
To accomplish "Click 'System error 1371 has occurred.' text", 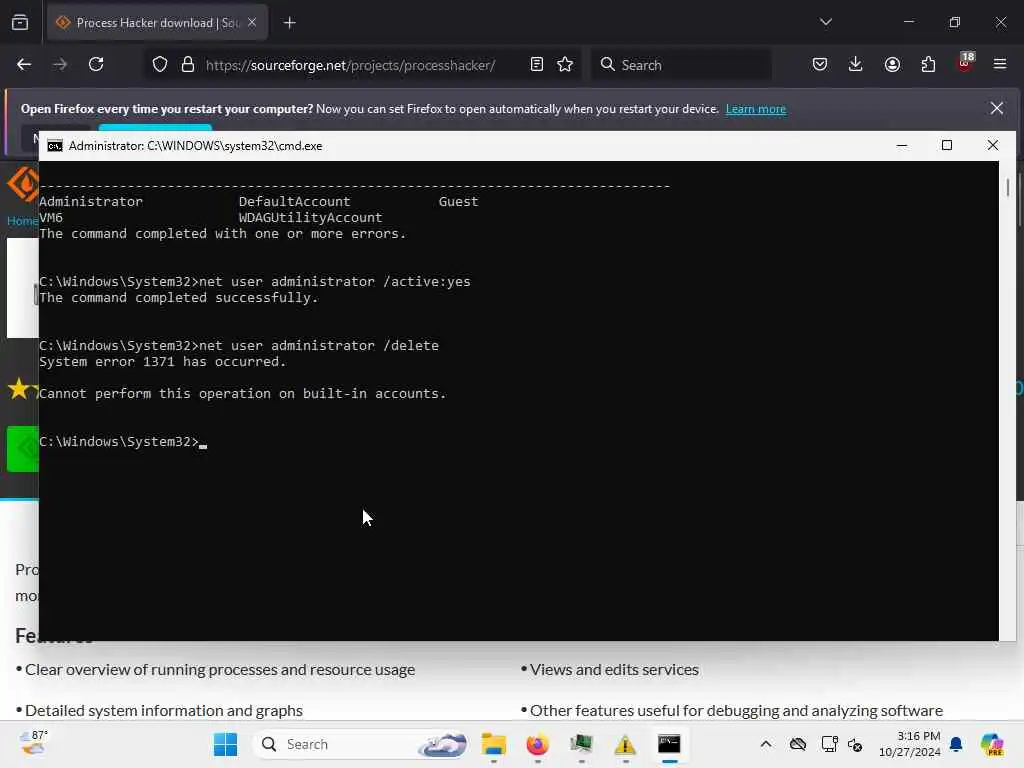I will coord(163,362).
